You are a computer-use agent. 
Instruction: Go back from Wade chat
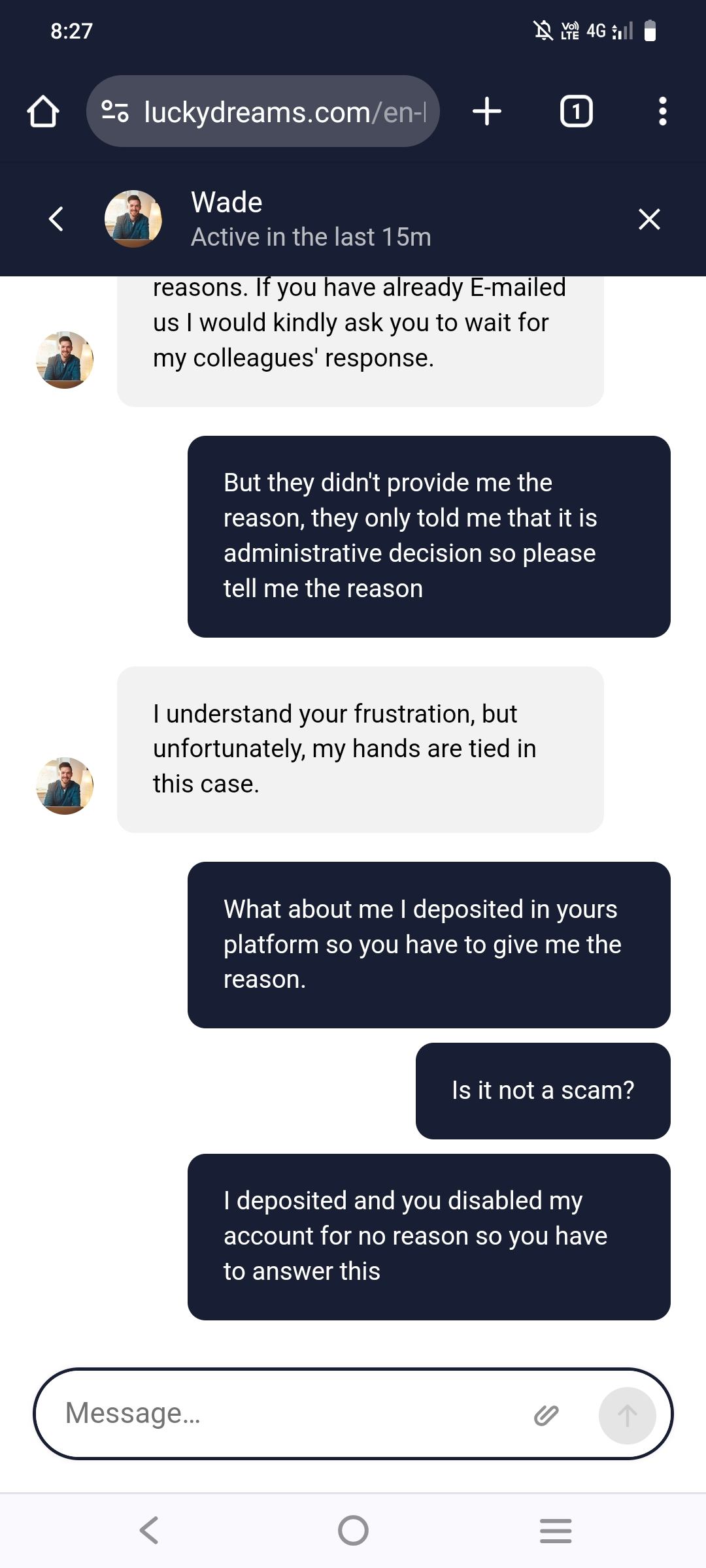[56, 219]
